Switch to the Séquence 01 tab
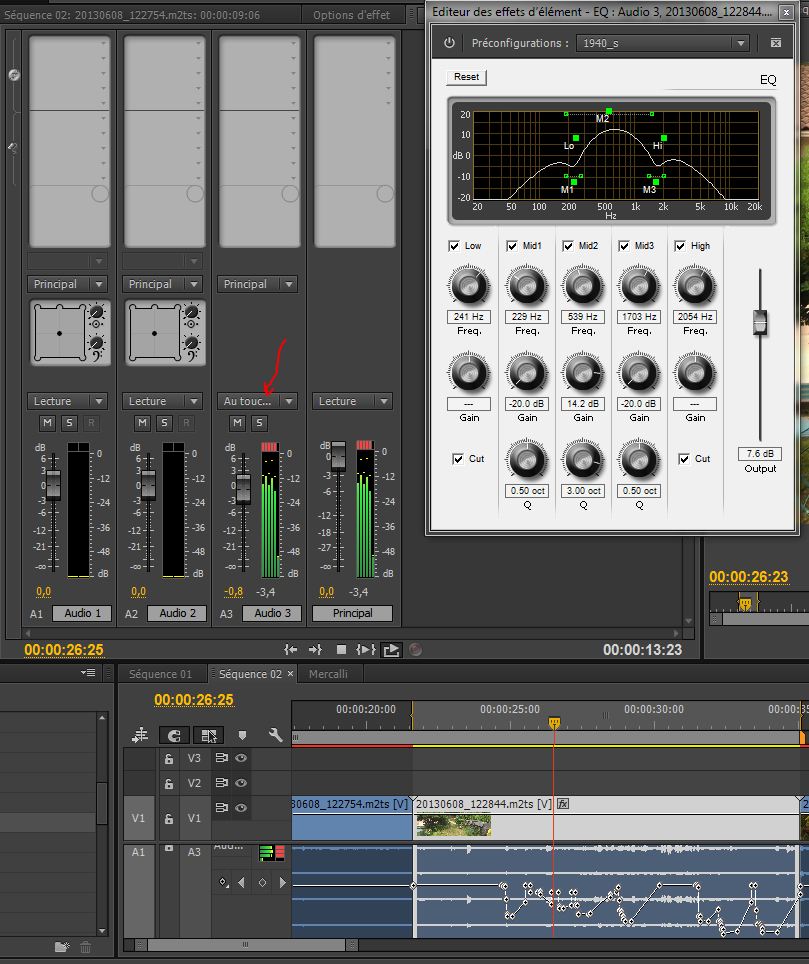The width and height of the screenshot is (809, 964). pos(160,674)
